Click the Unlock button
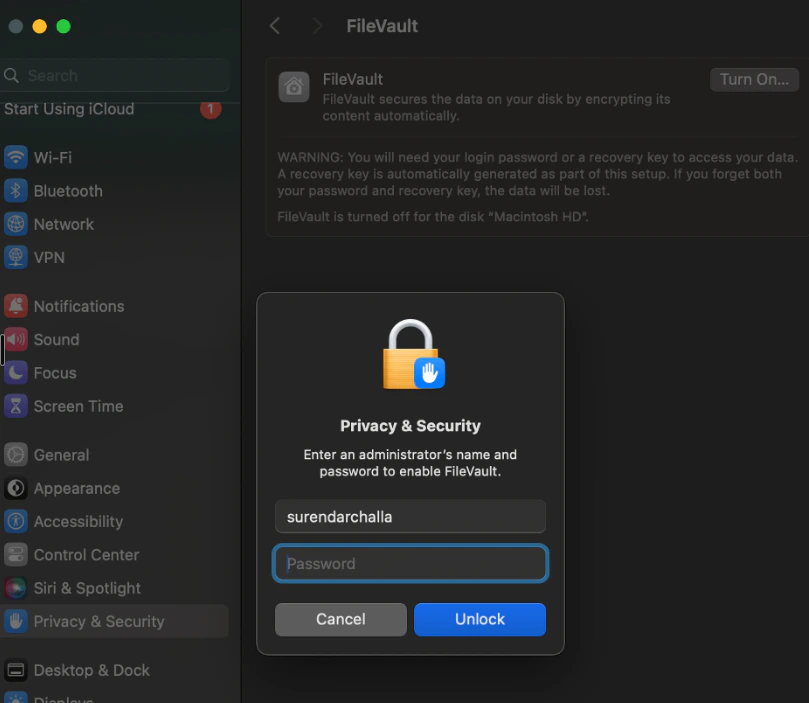The height and width of the screenshot is (703, 809). click(480, 619)
